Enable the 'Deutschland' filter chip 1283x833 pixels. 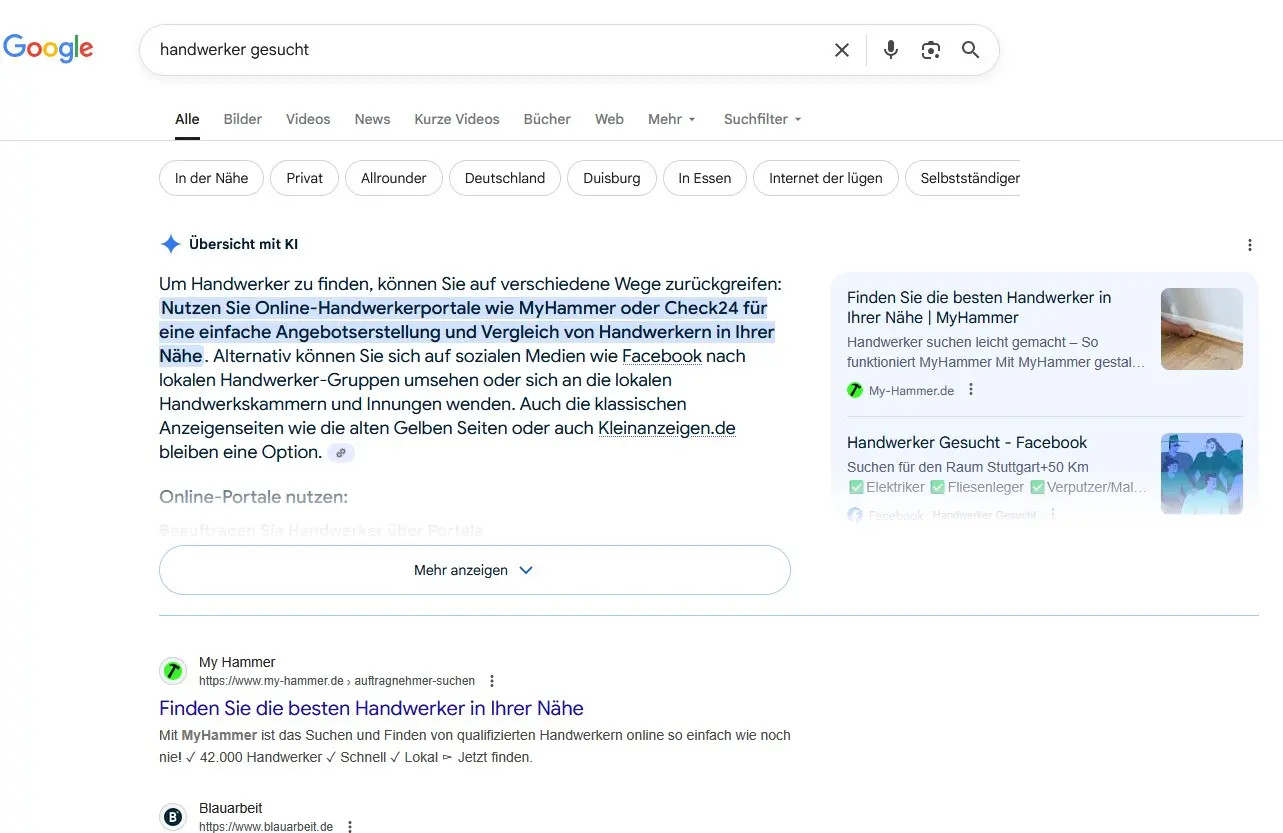coord(504,177)
